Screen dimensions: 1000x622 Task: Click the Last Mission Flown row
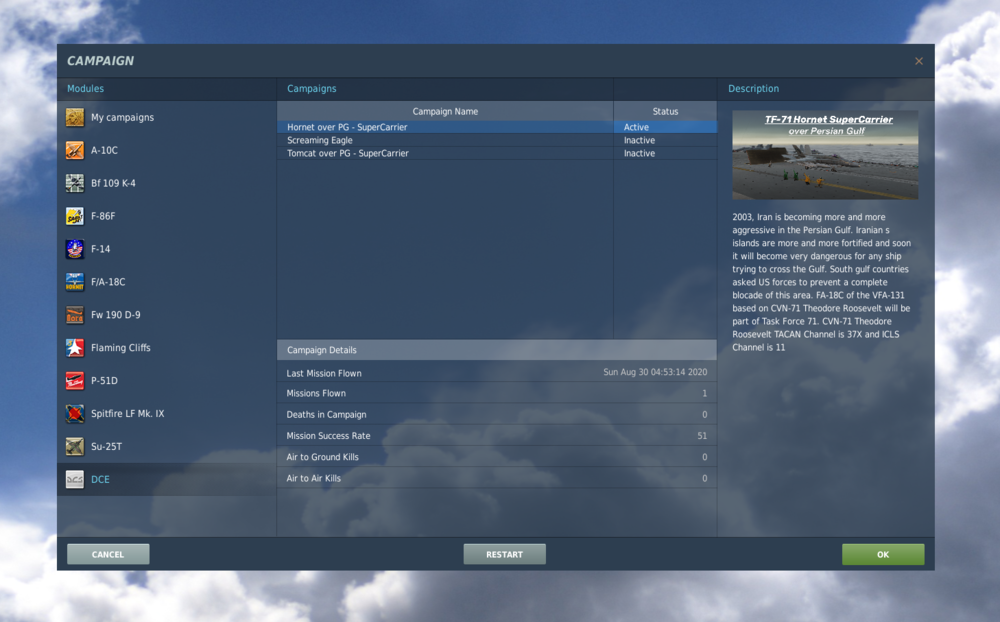coord(497,373)
